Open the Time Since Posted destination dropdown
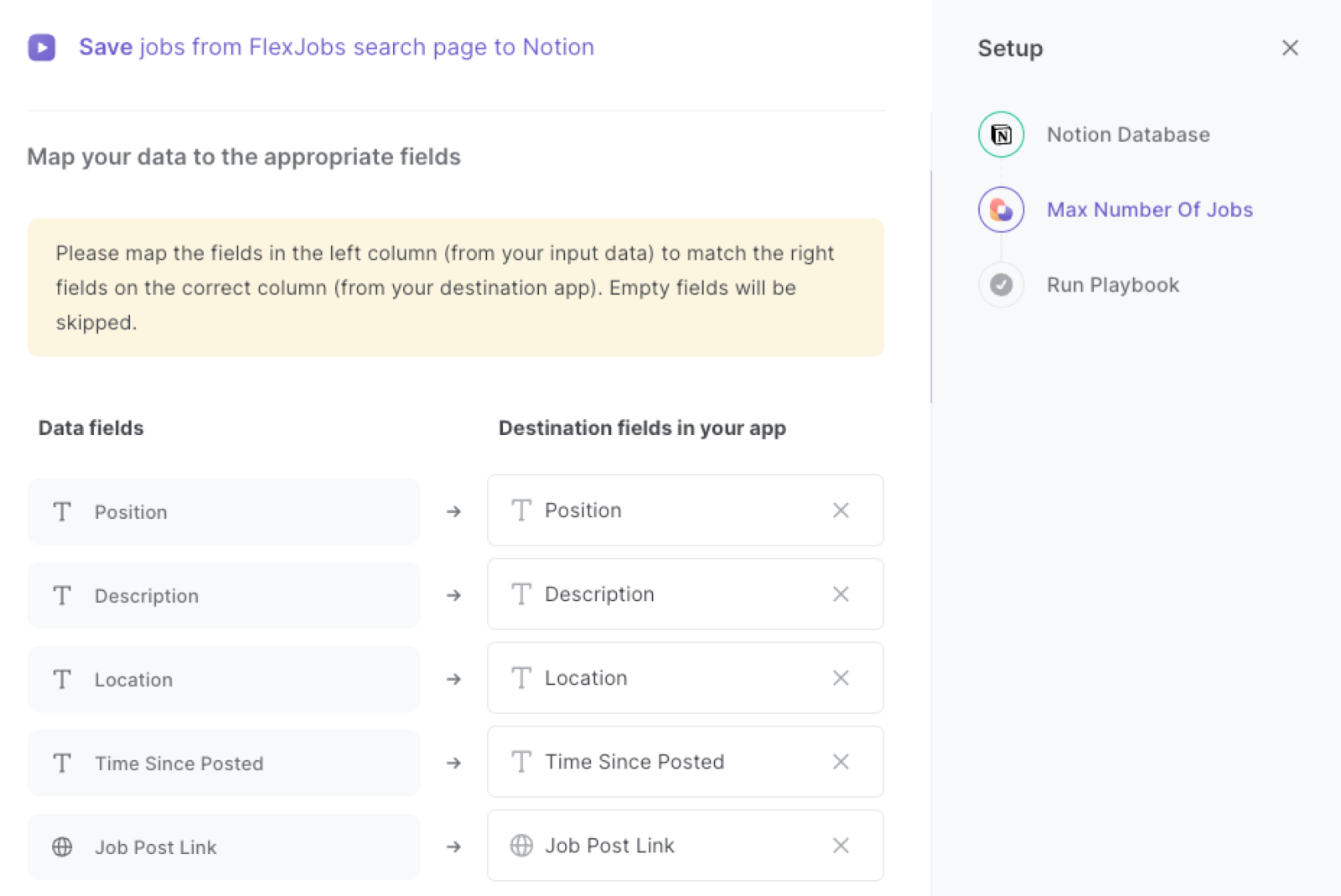 [x=685, y=762]
